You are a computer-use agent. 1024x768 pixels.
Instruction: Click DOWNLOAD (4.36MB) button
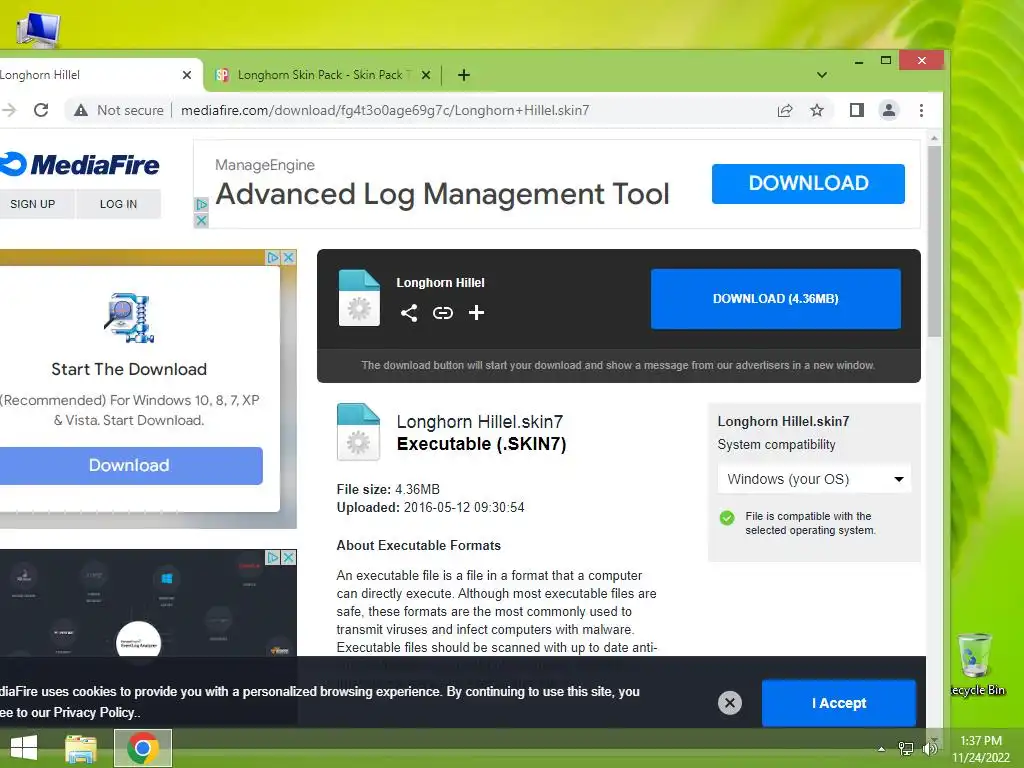776,298
